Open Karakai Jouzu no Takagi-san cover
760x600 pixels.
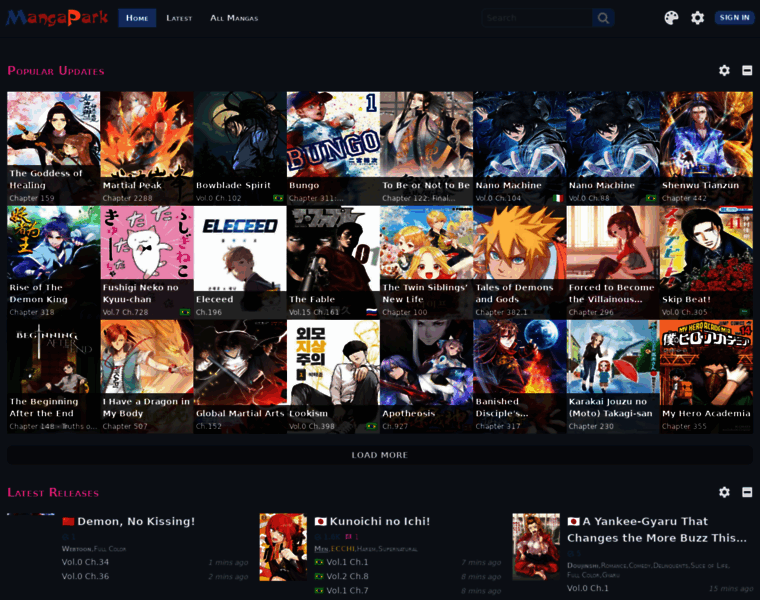(613, 376)
